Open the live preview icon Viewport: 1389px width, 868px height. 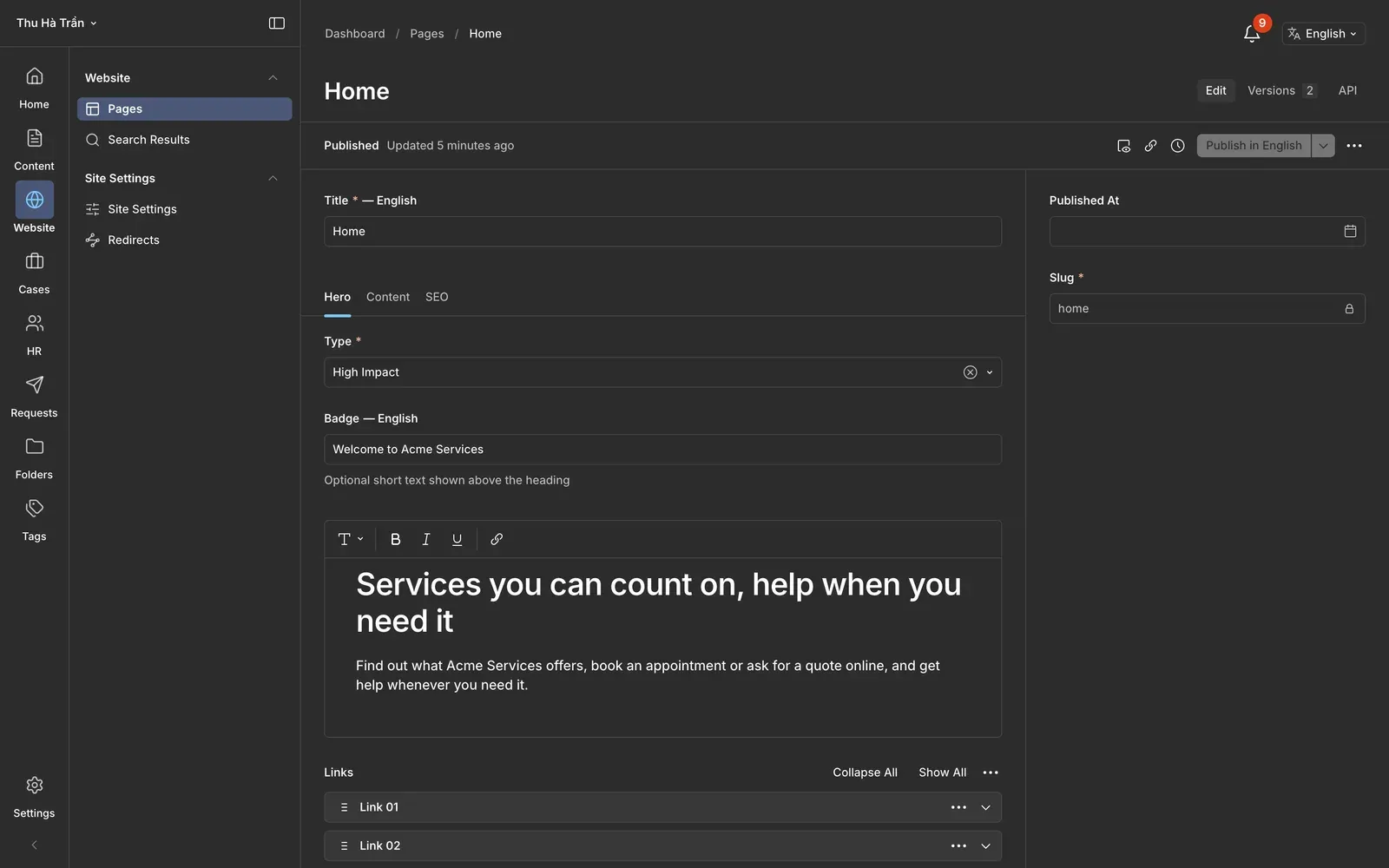tap(1123, 146)
